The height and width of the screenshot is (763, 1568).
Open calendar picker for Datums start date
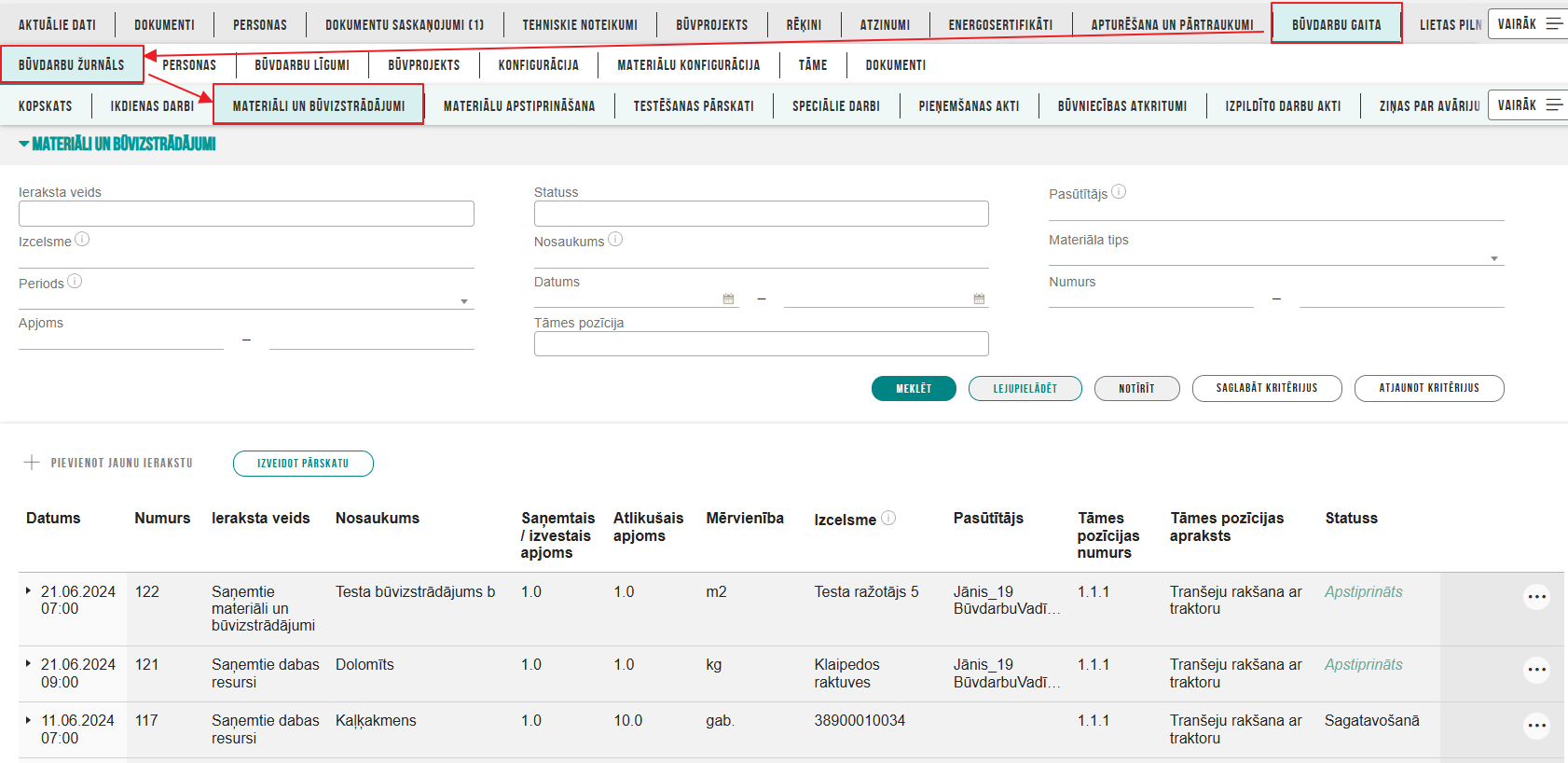coord(728,299)
